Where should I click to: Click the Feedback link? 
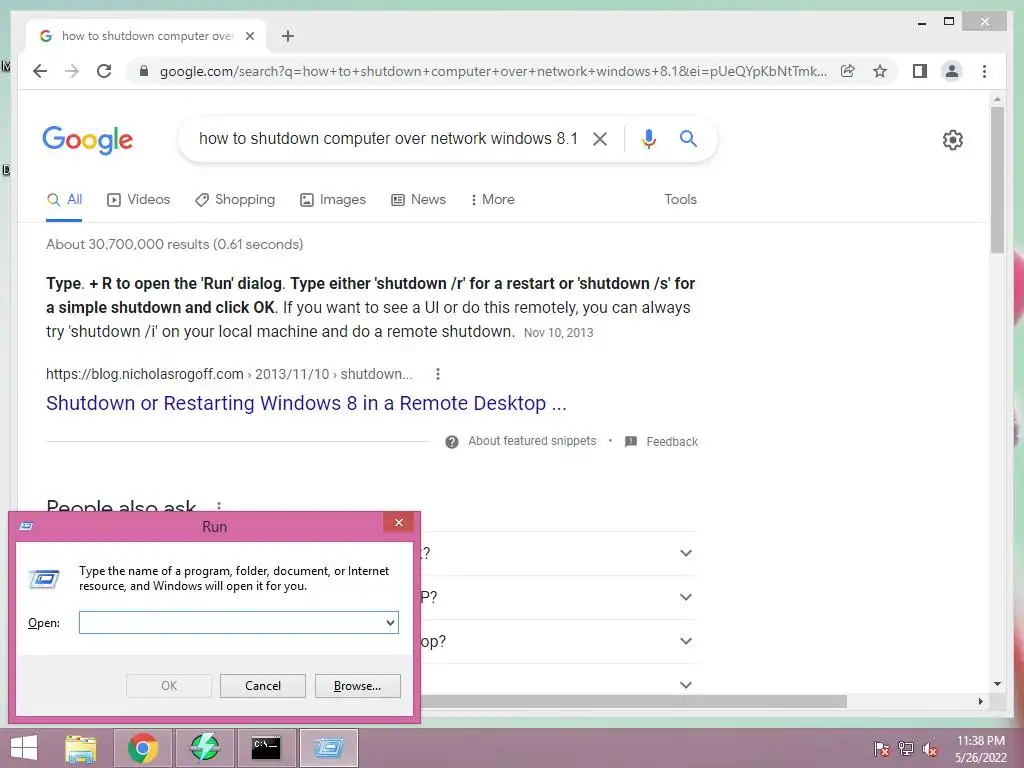[672, 442]
